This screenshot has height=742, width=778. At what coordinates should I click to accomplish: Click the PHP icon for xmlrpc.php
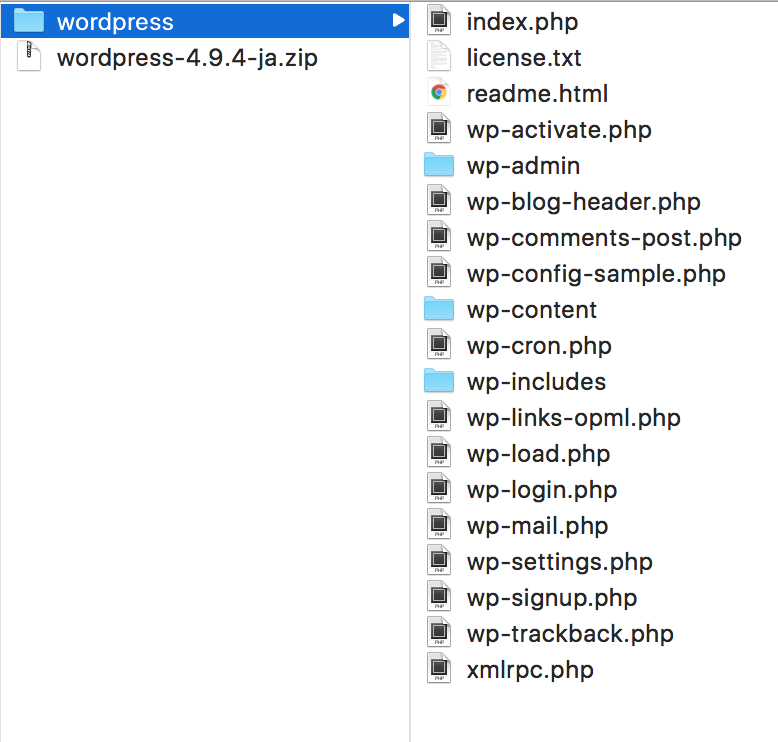(439, 669)
